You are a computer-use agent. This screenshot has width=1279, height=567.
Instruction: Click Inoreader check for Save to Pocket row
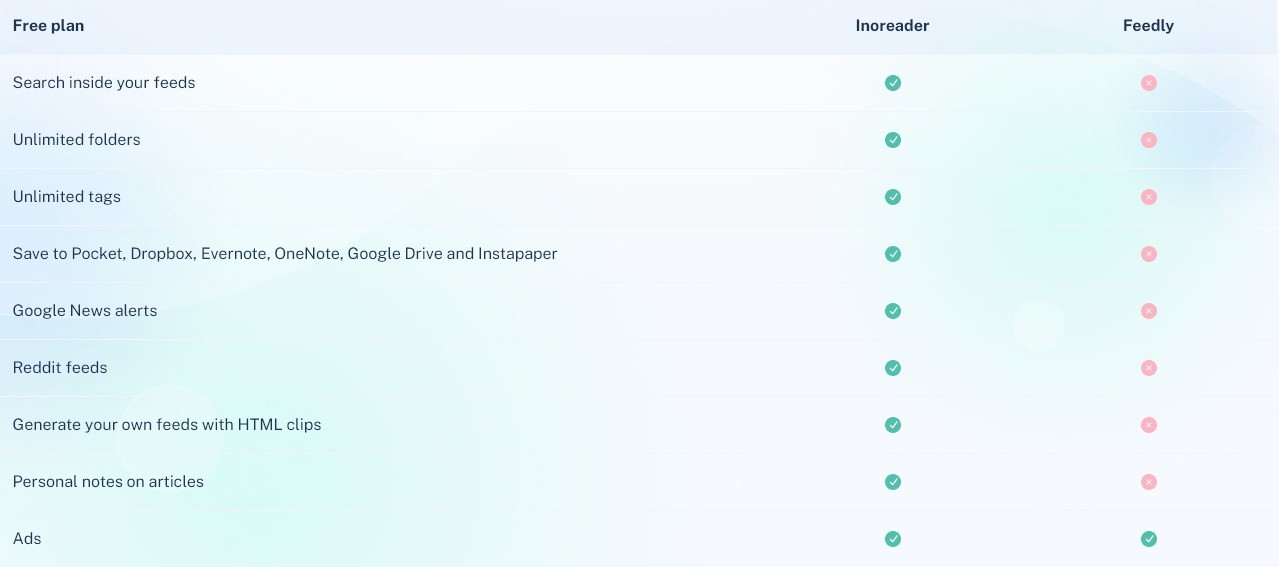coord(893,254)
